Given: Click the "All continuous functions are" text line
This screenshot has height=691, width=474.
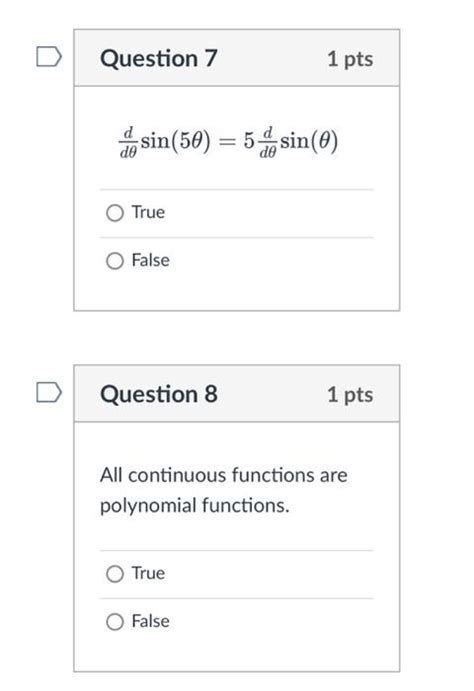Looking at the screenshot, I should (x=224, y=476).
